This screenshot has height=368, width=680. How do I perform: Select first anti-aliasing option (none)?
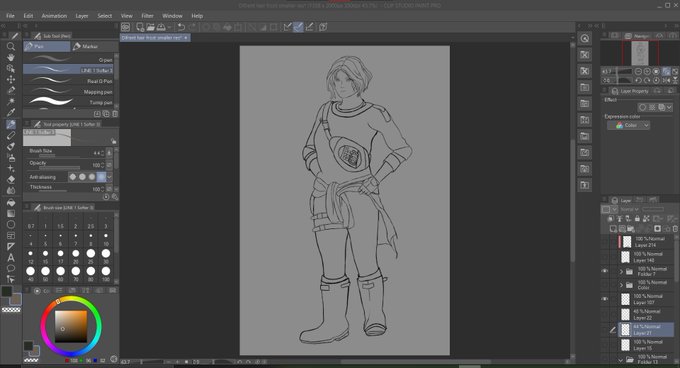tap(73, 176)
